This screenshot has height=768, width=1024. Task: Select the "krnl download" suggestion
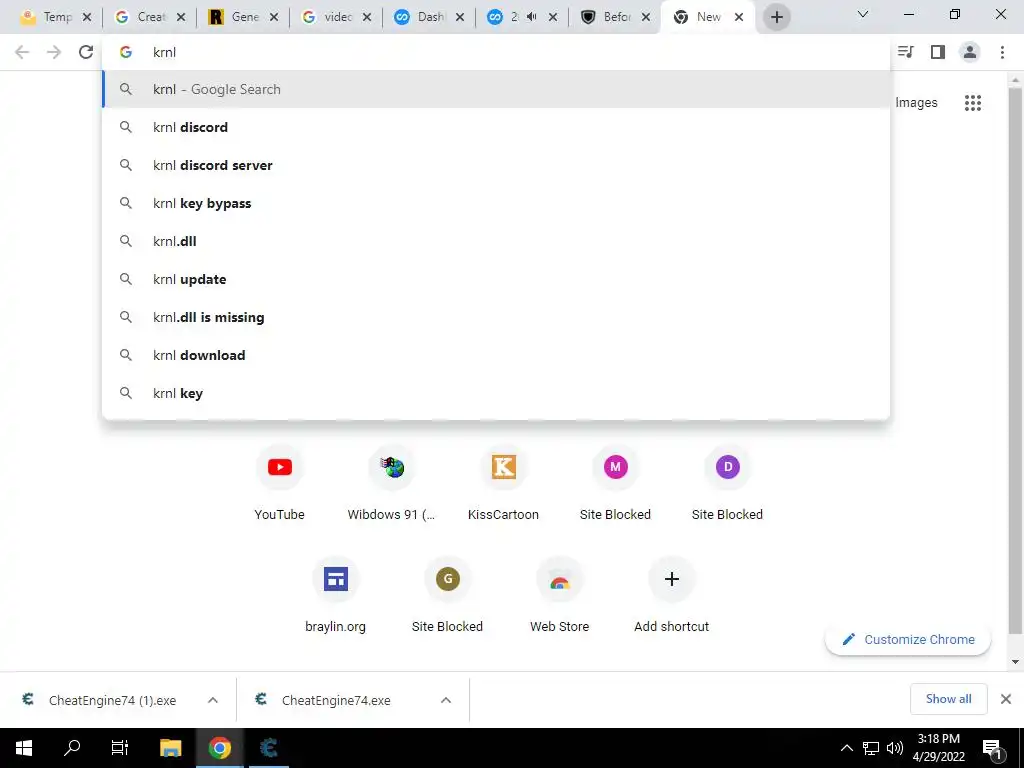point(496,355)
